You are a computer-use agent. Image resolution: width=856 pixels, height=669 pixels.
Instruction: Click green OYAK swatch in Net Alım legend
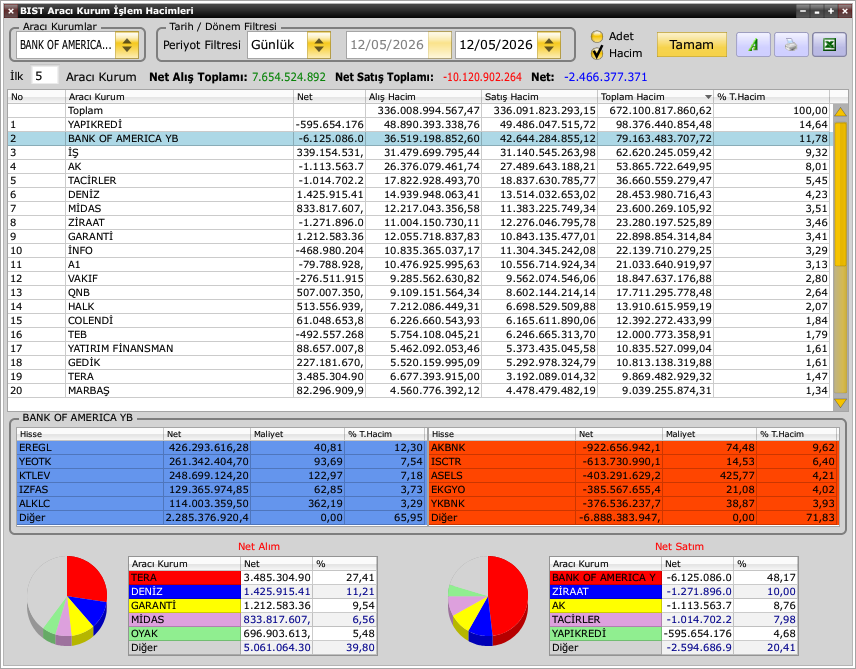[x=185, y=634]
